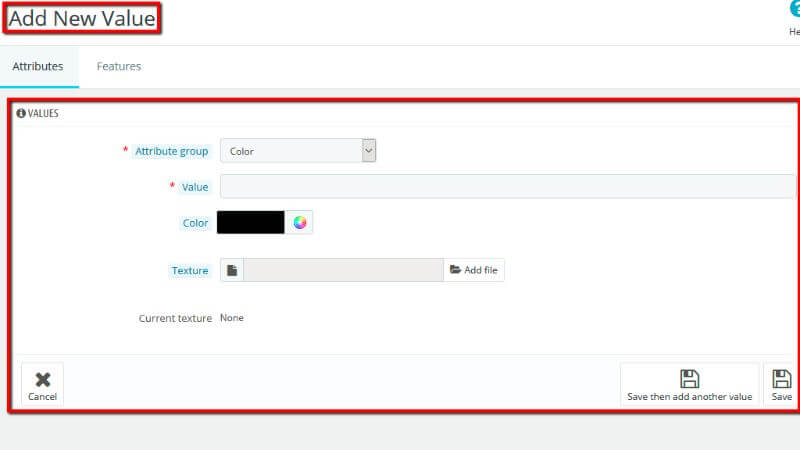
Task: Open the Attributes tab
Action: click(38, 66)
